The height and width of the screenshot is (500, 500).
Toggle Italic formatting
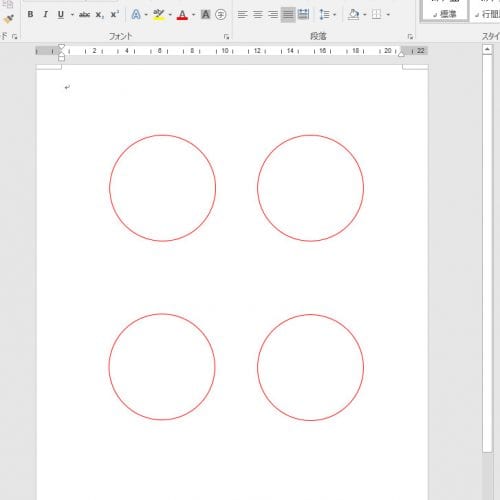point(45,14)
